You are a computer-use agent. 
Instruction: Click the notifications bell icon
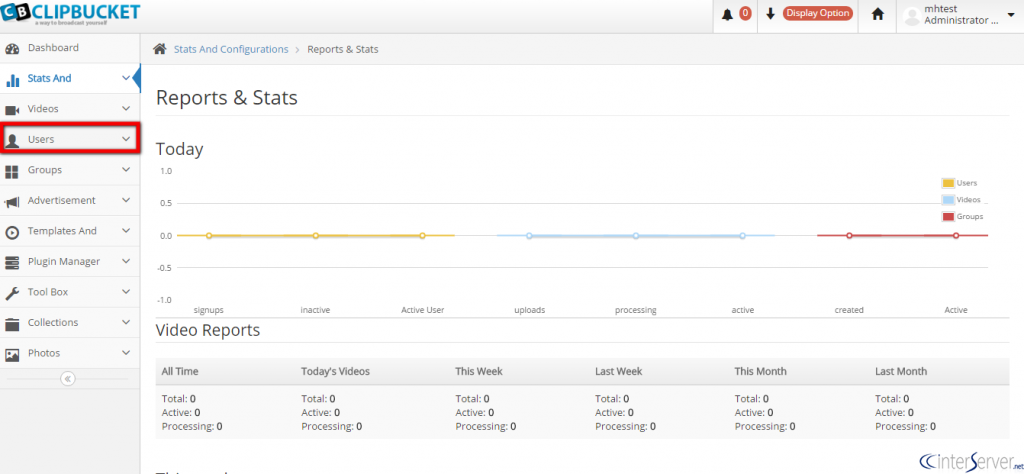click(728, 14)
